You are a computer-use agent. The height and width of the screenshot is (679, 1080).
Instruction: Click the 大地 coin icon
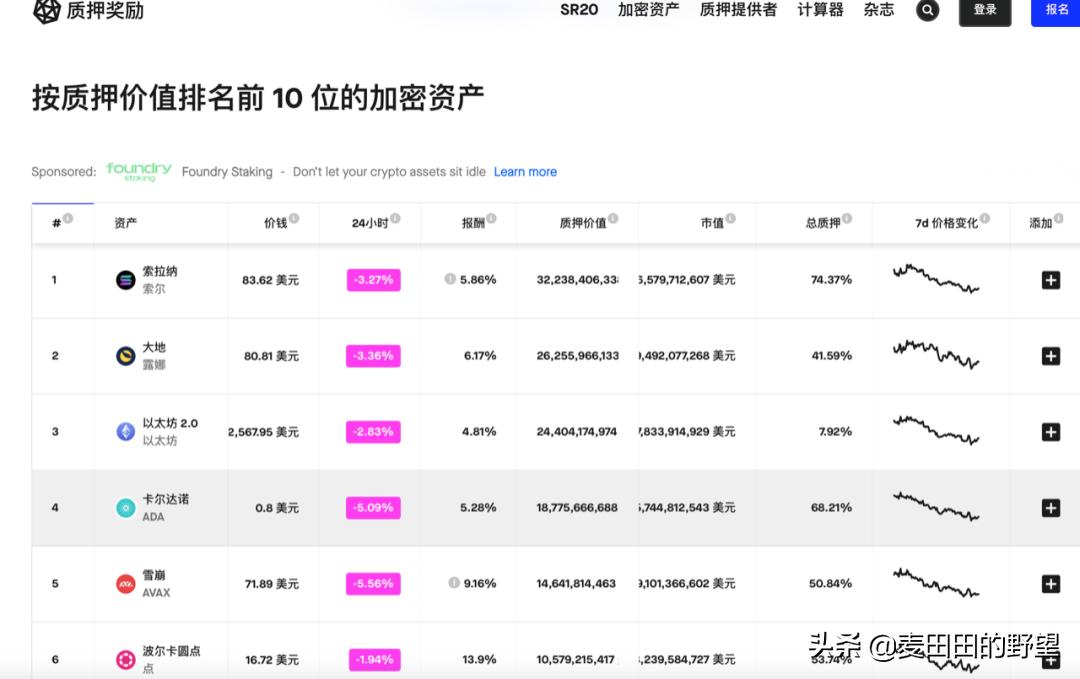125,356
